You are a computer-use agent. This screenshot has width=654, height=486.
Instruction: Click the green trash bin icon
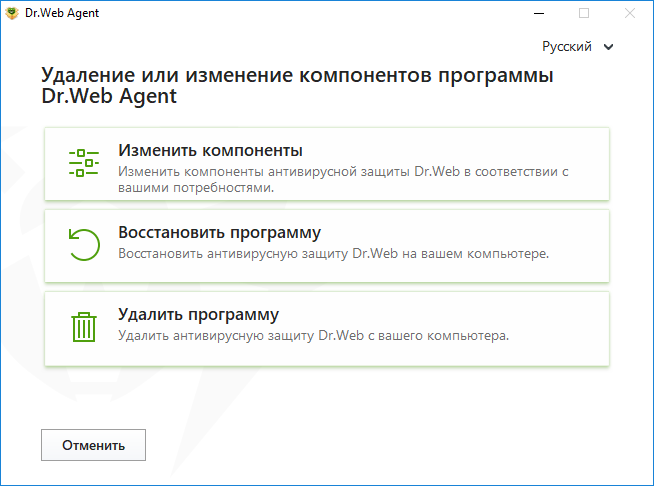click(84, 327)
